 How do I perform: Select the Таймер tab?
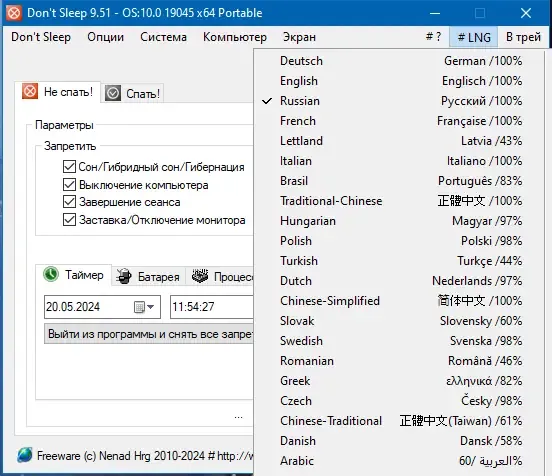pos(74,275)
